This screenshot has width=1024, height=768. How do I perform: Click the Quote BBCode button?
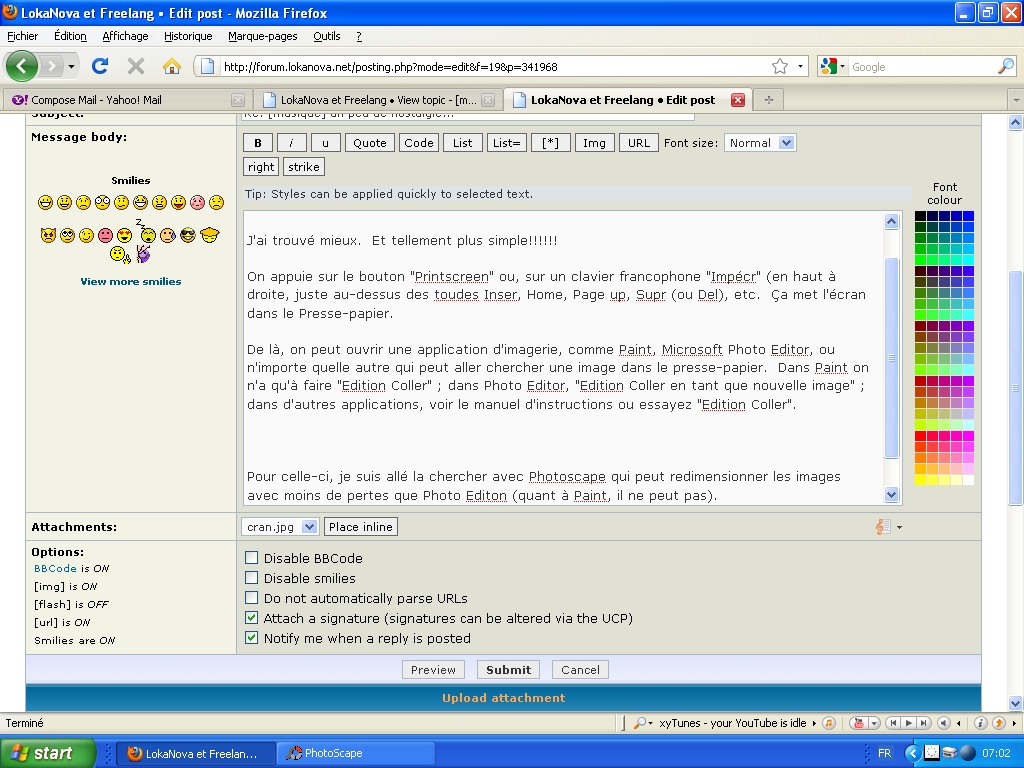[370, 143]
